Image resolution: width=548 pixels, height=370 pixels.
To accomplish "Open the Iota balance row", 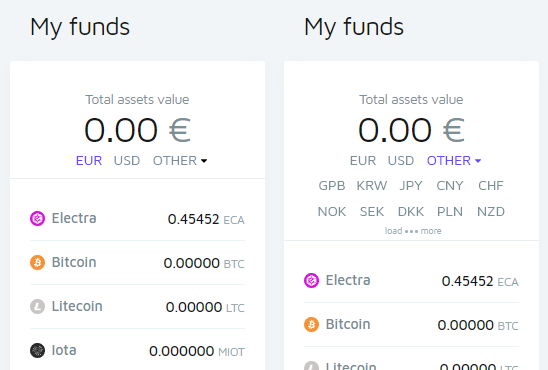I will tap(137, 350).
